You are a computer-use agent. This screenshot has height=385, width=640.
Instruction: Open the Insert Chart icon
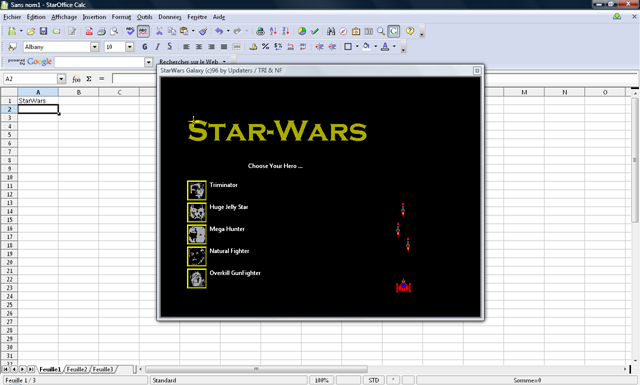coord(302,31)
